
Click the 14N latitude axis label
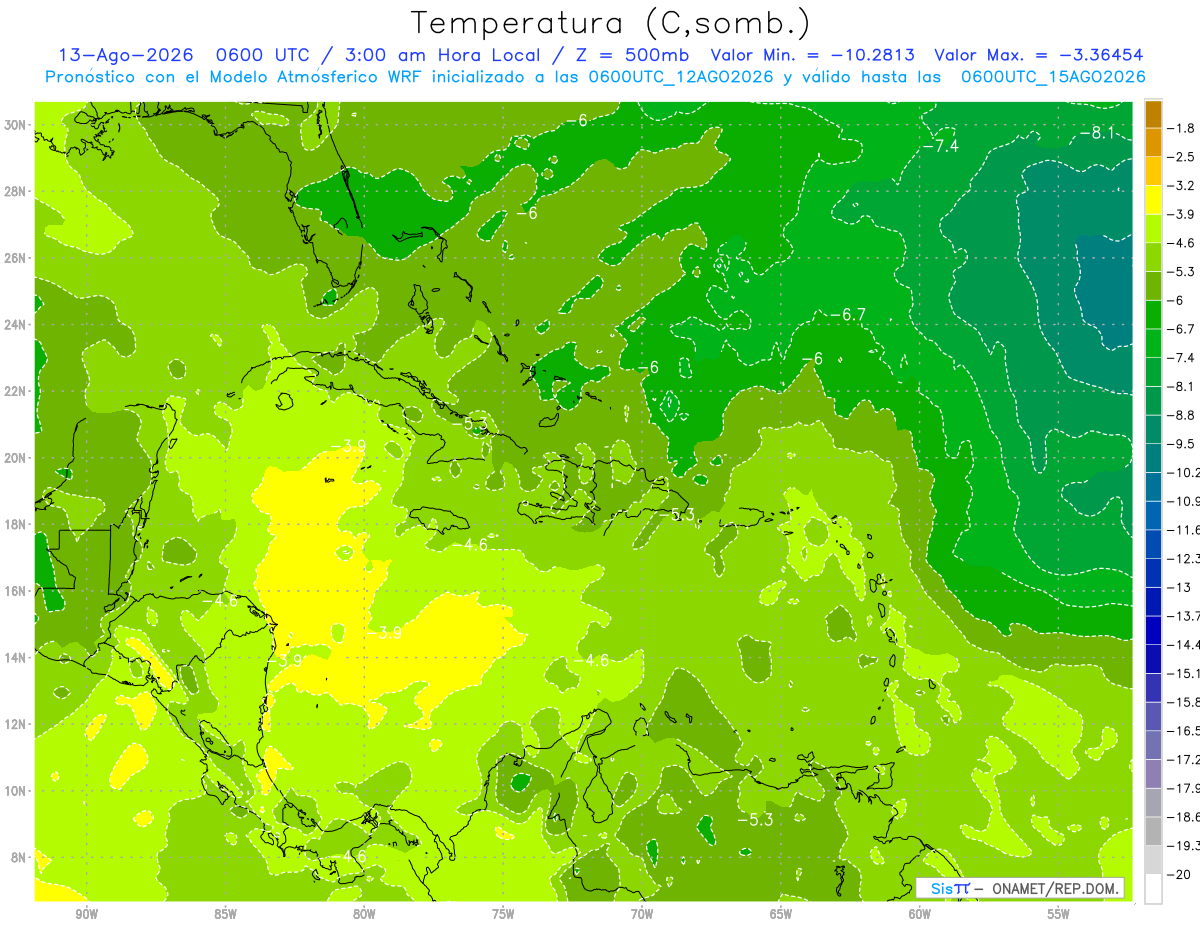coord(17,657)
